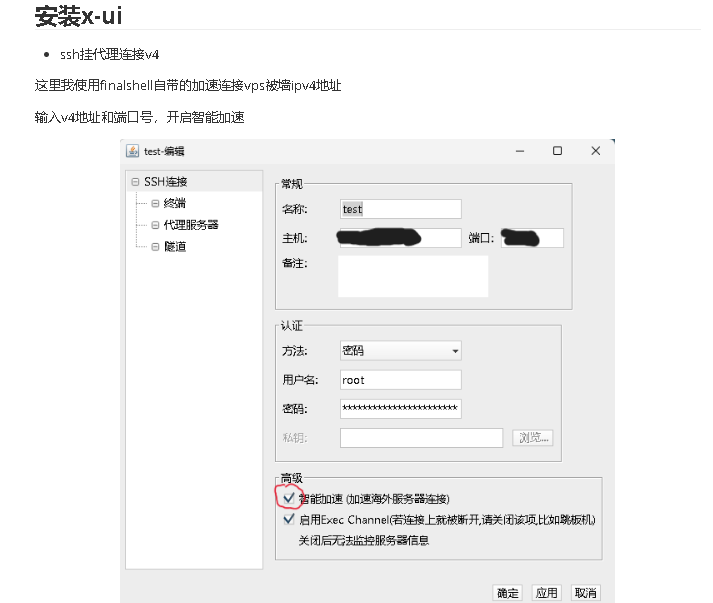Click the 应用 apply button

(x=547, y=593)
